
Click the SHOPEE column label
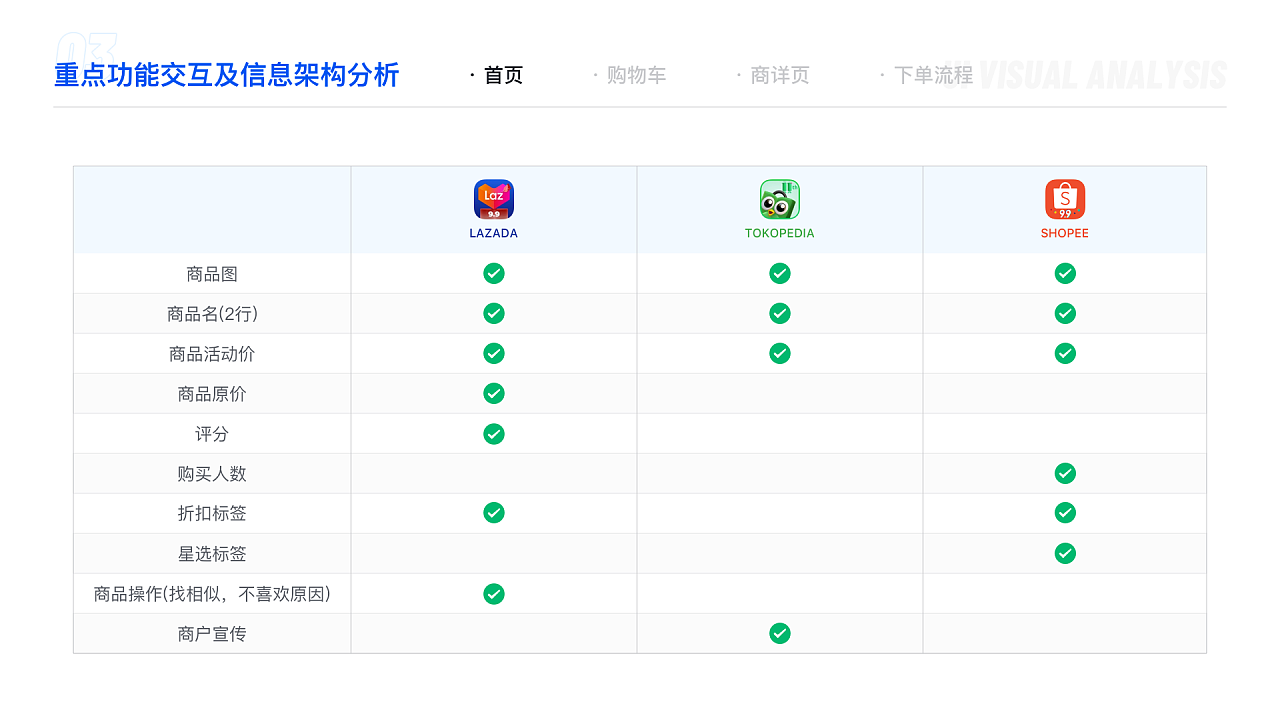pyautogui.click(x=1065, y=233)
